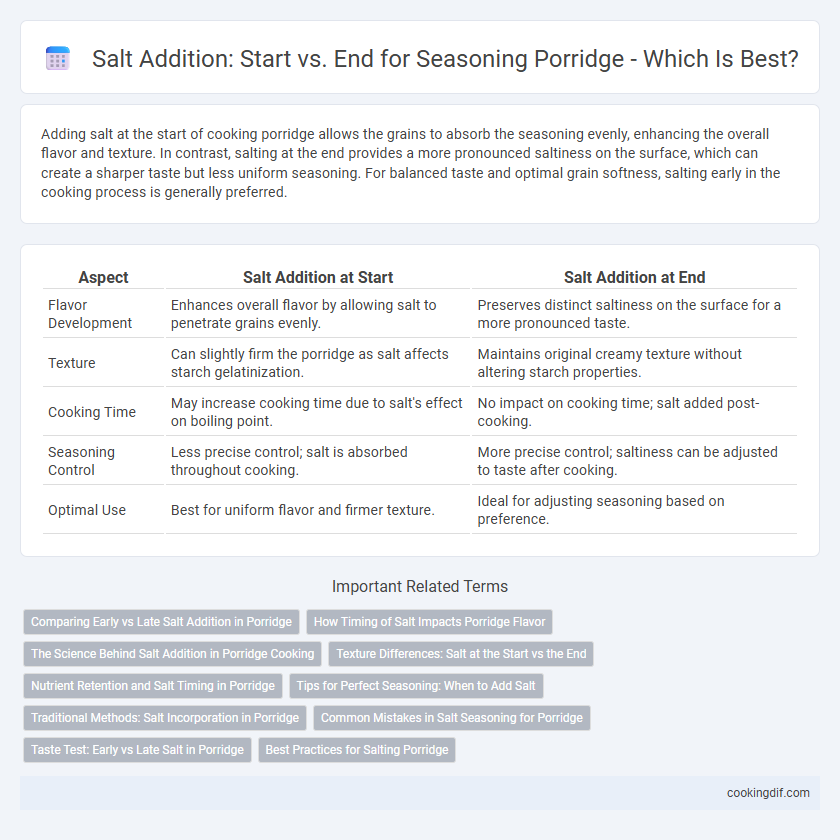This screenshot has width=840, height=840.
Task: Open Nutrient Retention and Salt Timing tag
Action: [x=153, y=686]
